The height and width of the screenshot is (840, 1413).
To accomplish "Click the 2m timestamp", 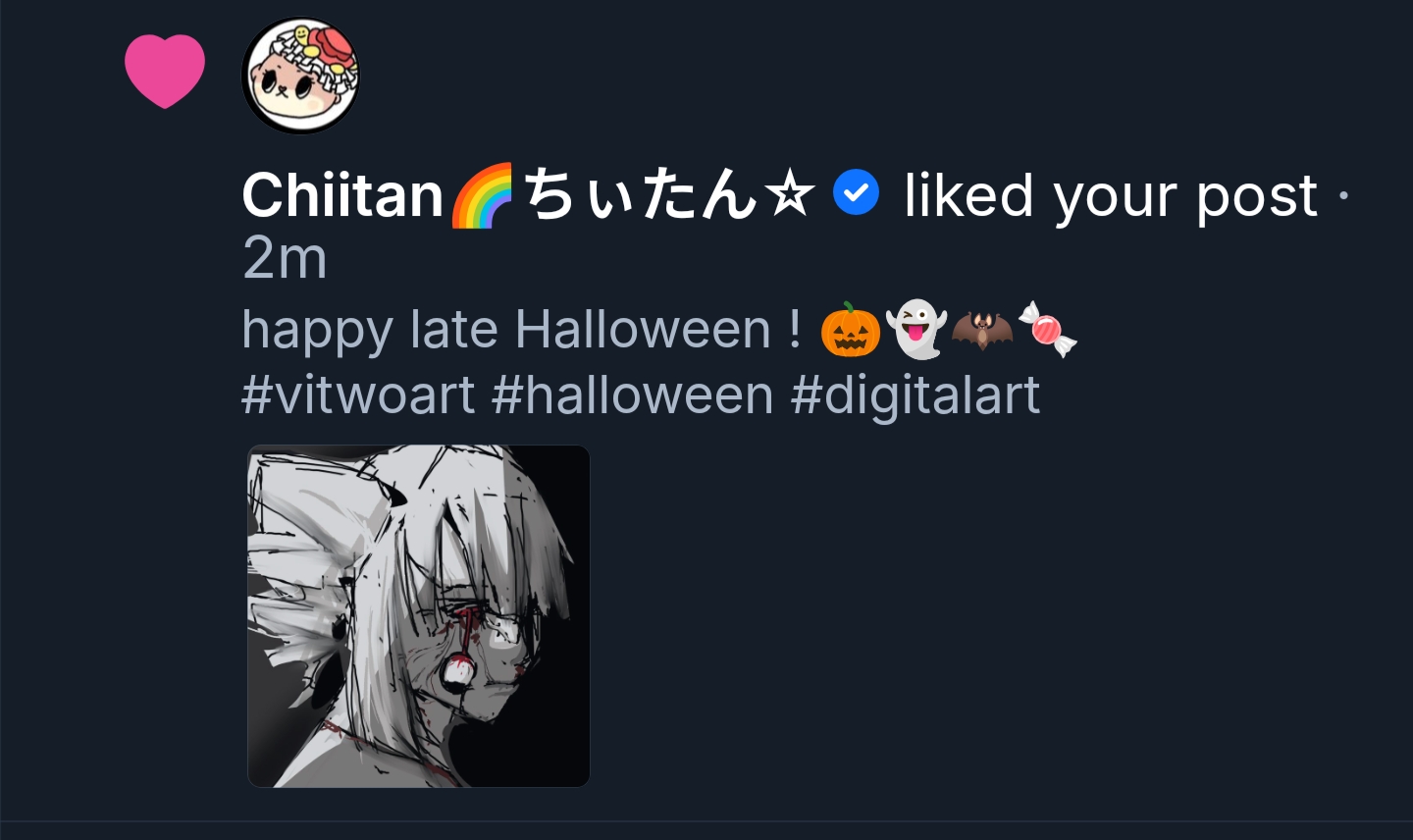I will (285, 258).
